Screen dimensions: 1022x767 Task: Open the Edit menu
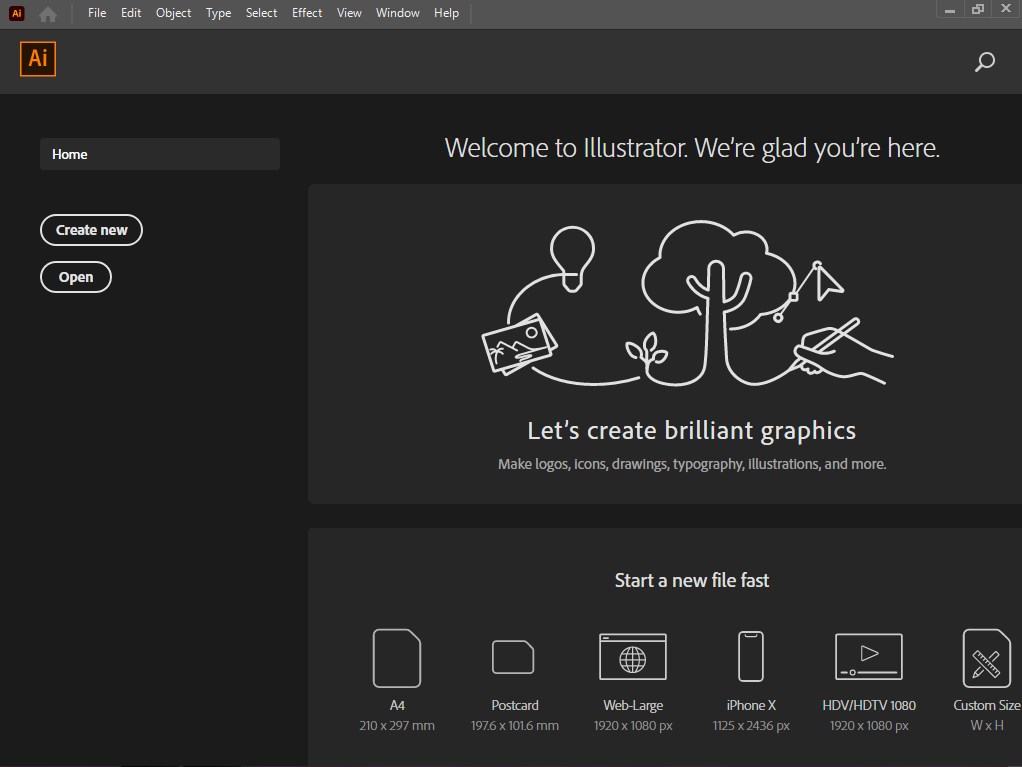pos(131,13)
